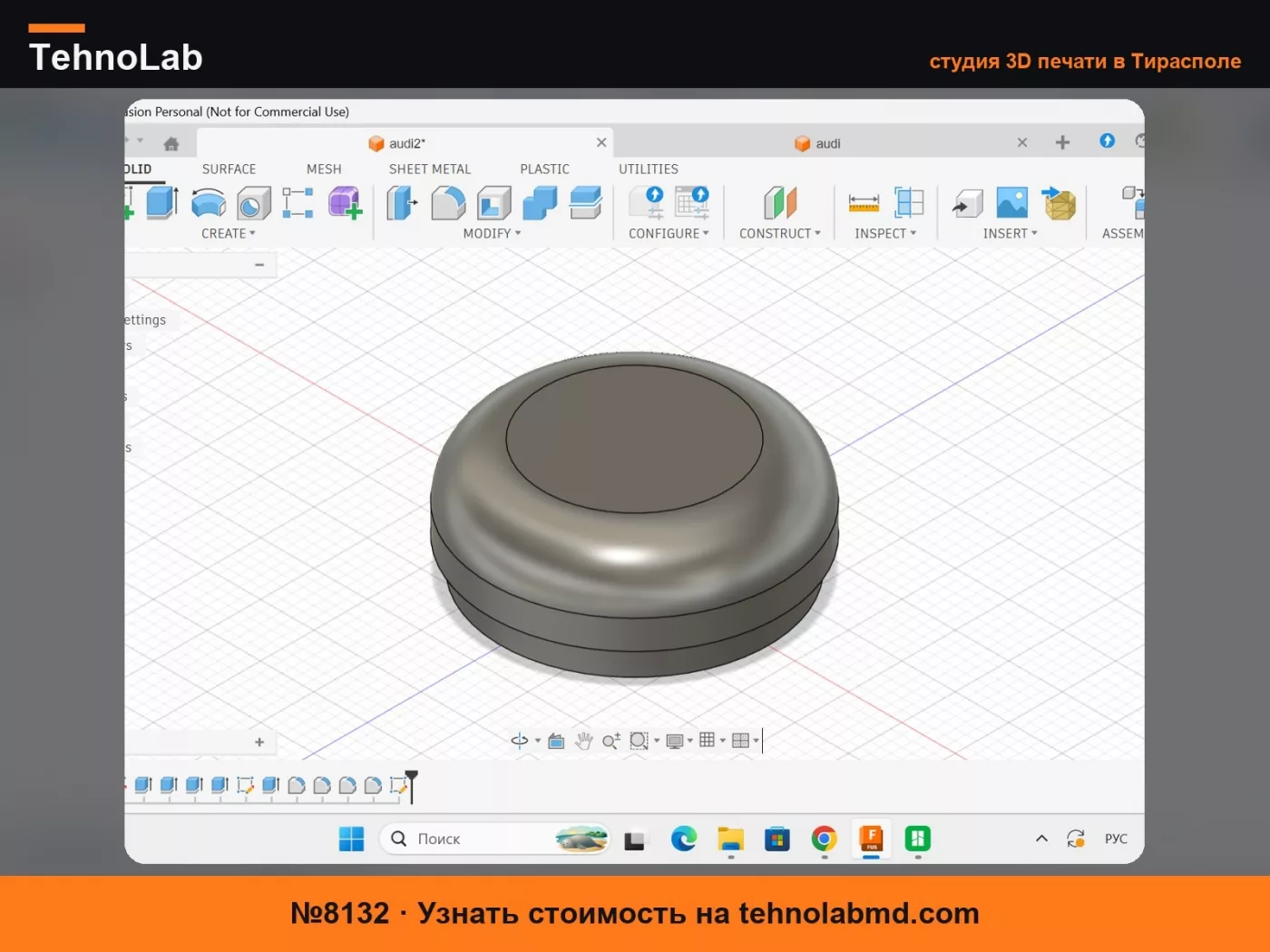Image resolution: width=1270 pixels, height=952 pixels.
Task: Open the Windows Start menu
Action: pyautogui.click(x=351, y=839)
